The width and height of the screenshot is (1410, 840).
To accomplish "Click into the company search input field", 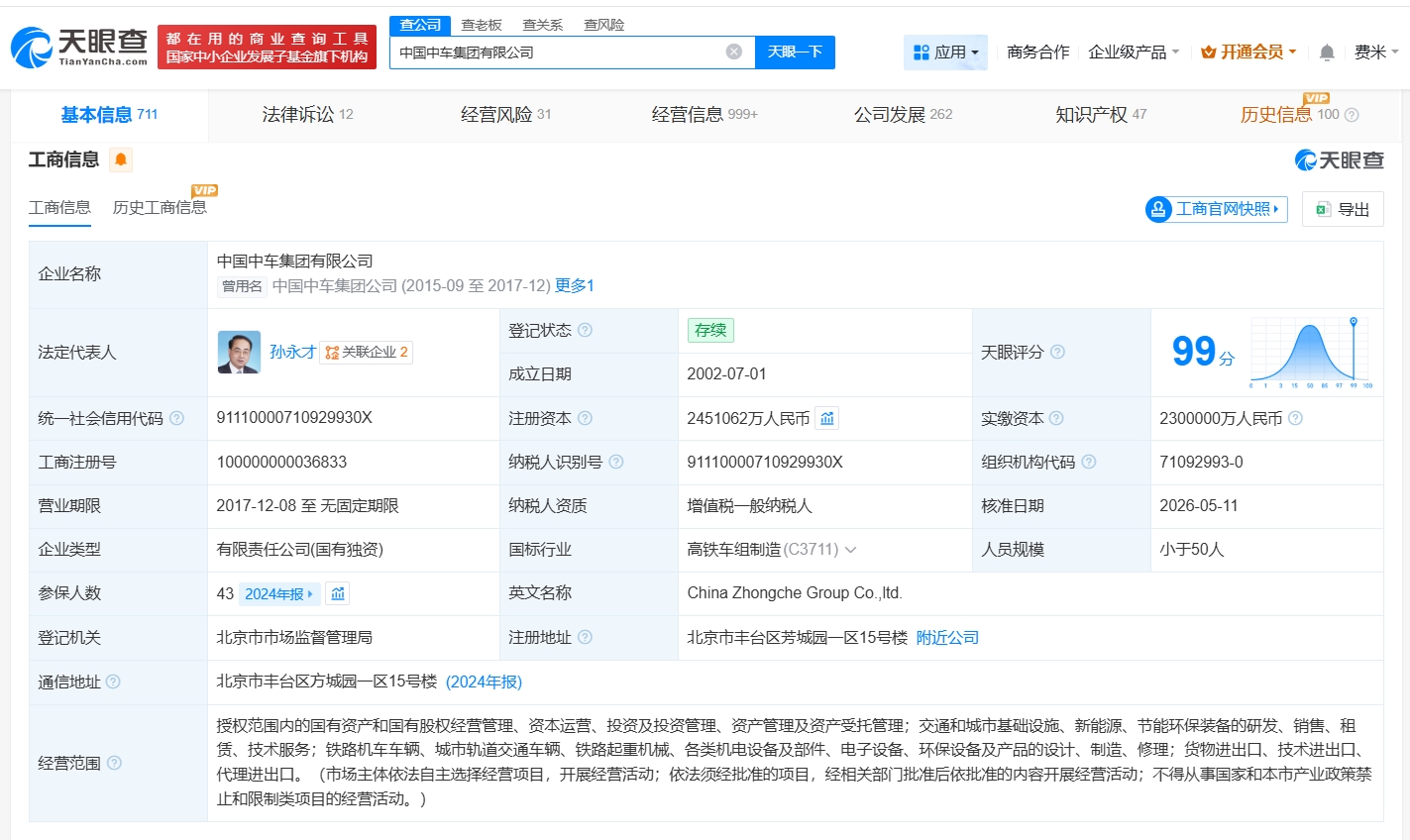I will pyautogui.click(x=560, y=52).
